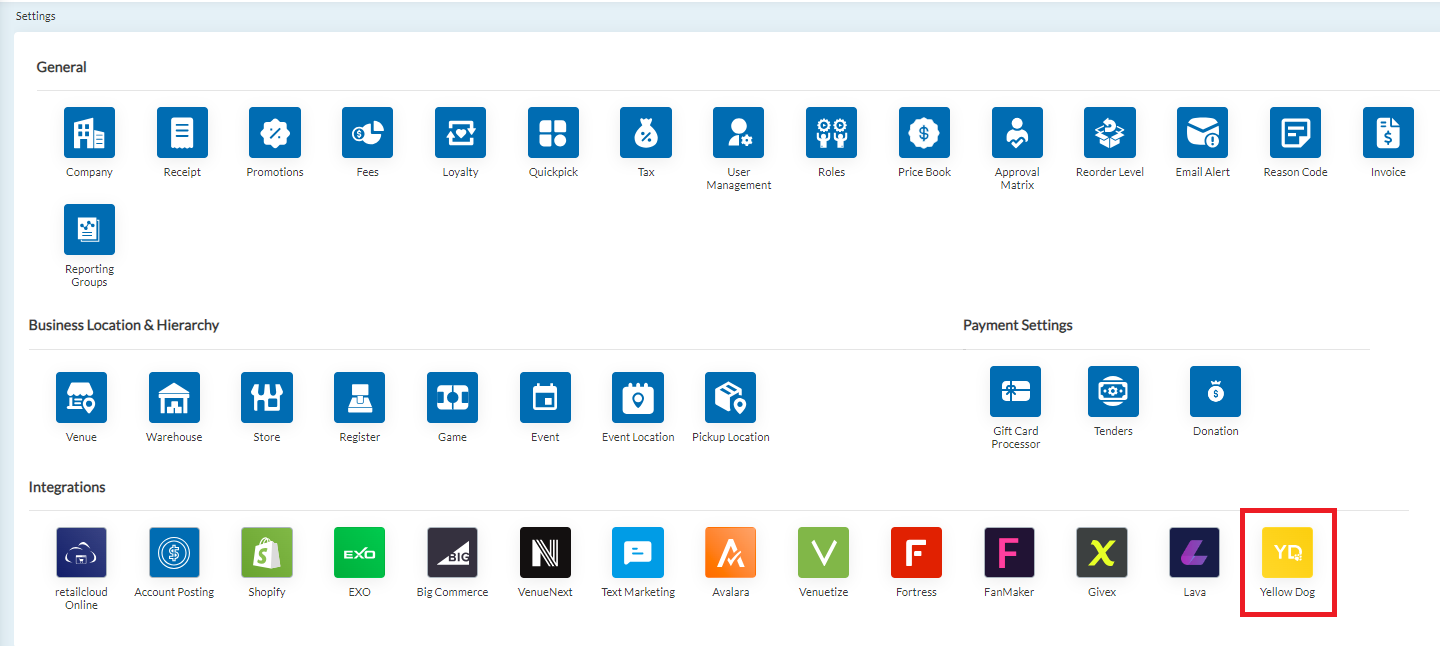
Task: Open the Approval Matrix icon
Action: (1017, 132)
